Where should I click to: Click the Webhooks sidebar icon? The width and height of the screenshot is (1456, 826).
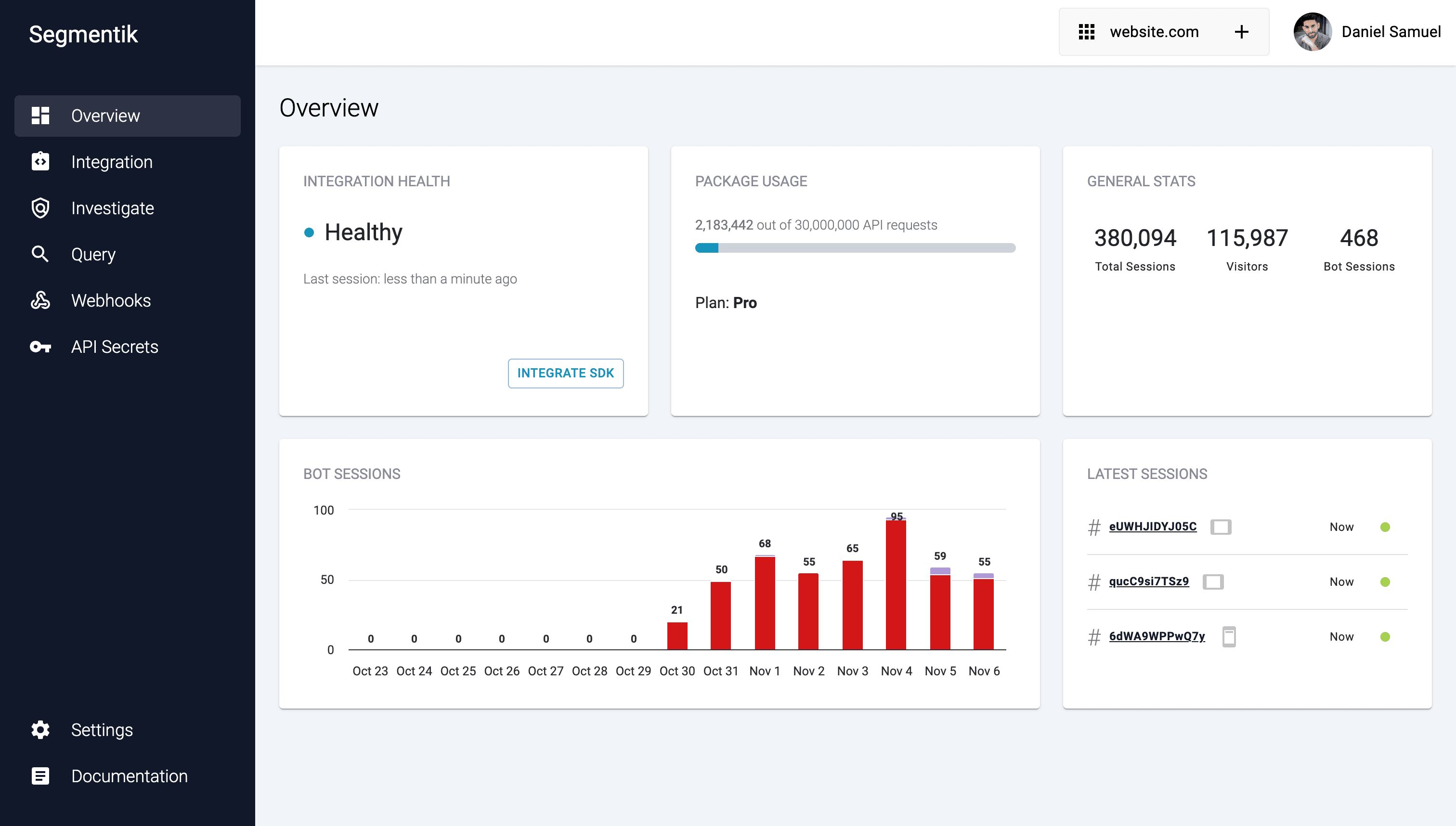coord(40,301)
